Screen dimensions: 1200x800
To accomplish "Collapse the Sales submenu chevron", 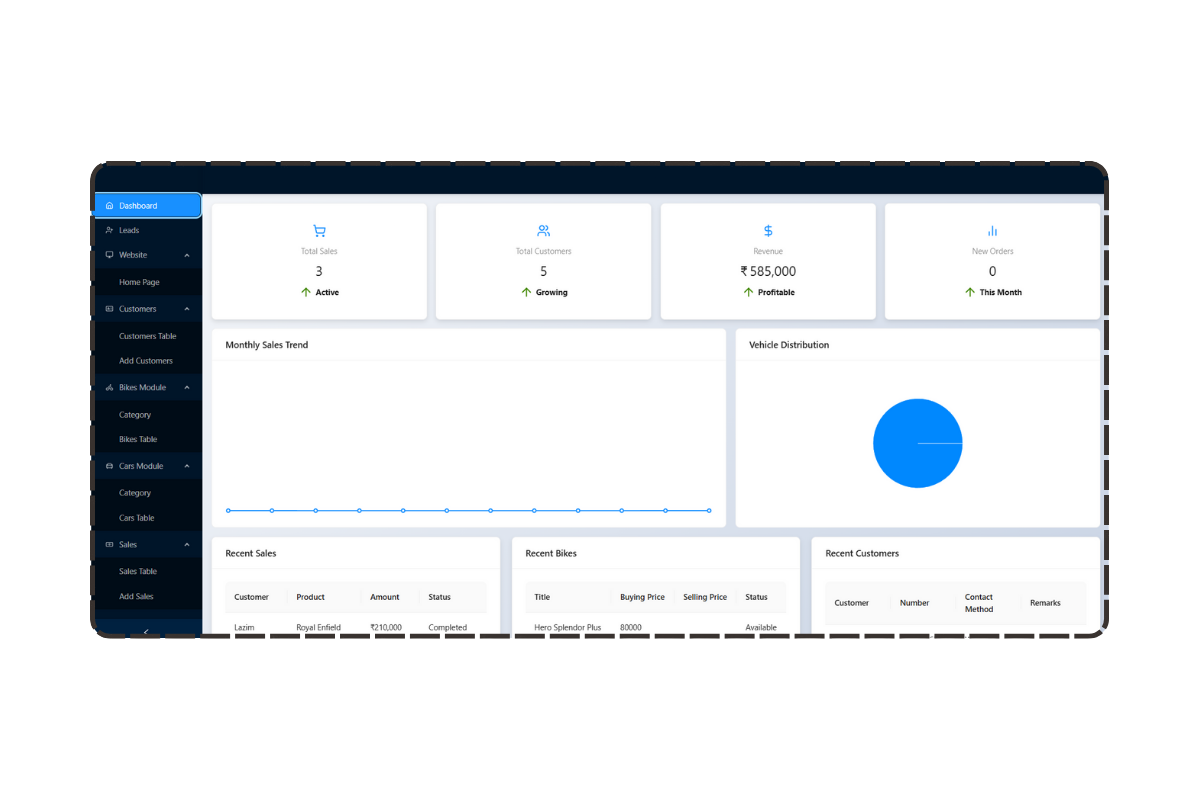I will [x=187, y=544].
